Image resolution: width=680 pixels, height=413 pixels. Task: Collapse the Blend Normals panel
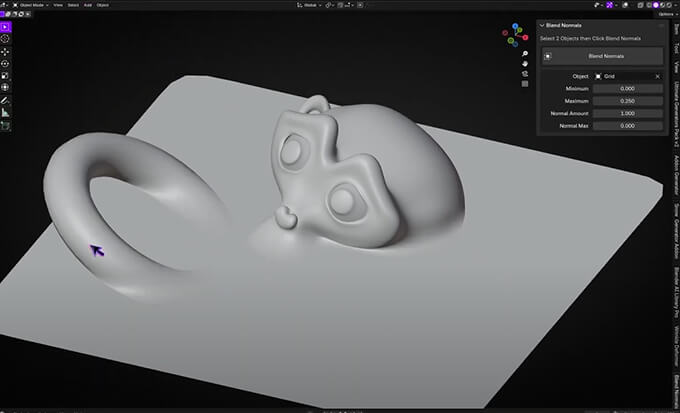542,26
